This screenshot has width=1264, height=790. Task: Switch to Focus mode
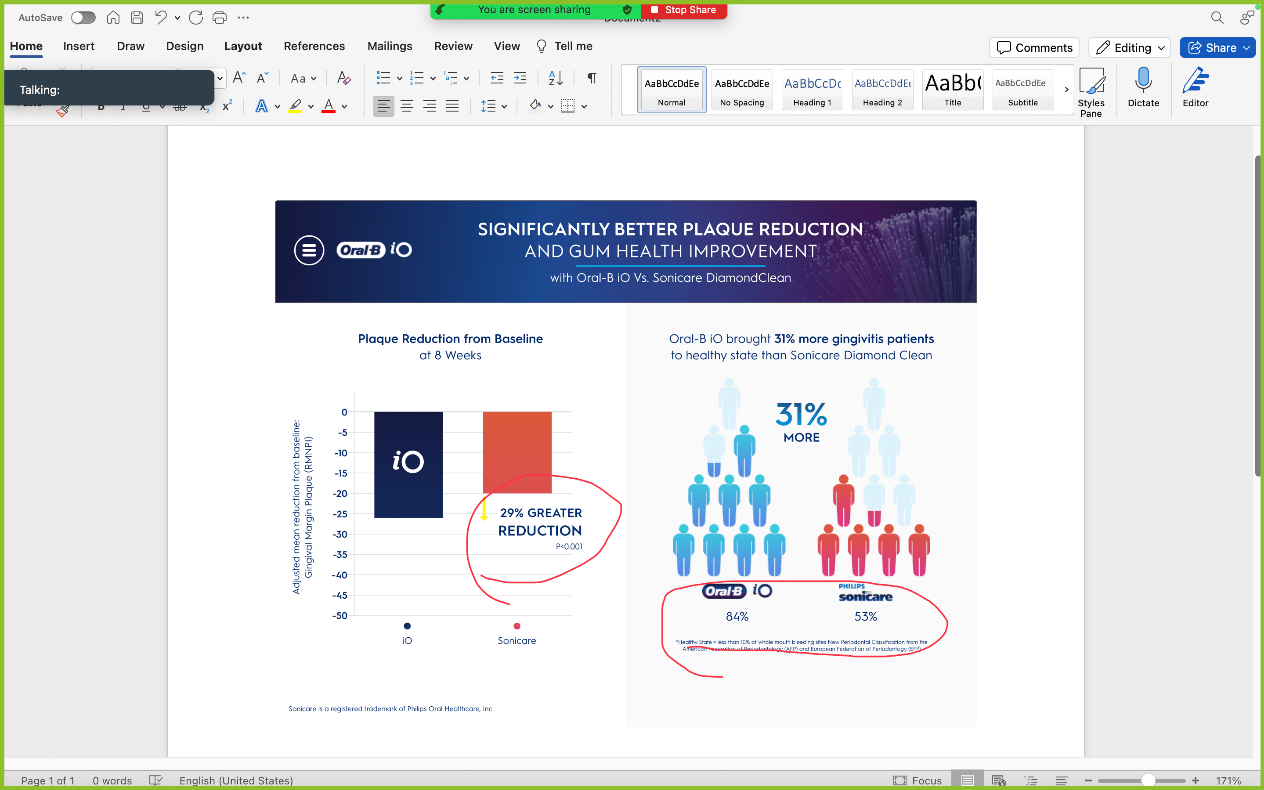pyautogui.click(x=917, y=780)
